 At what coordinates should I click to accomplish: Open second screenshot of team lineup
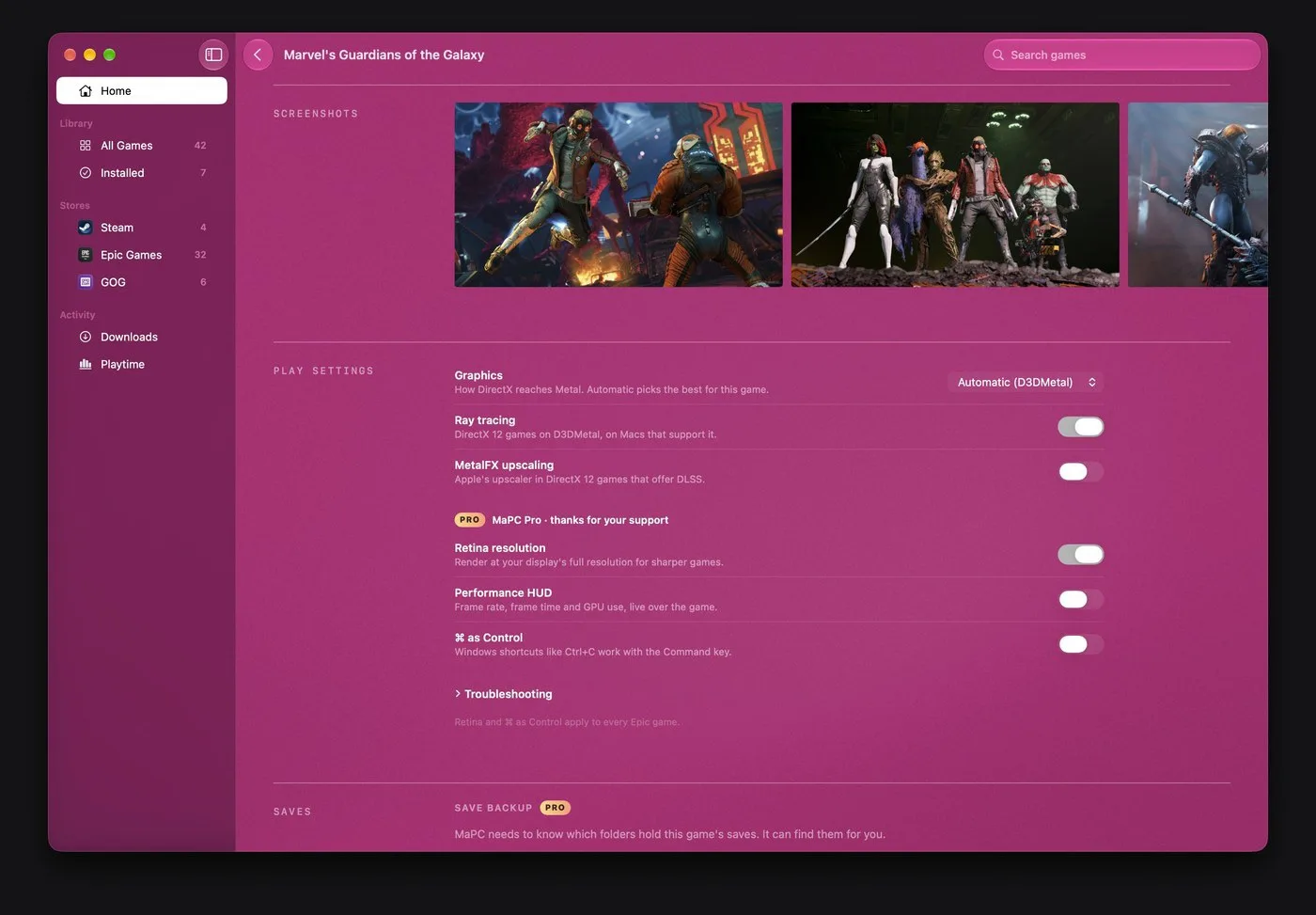955,195
